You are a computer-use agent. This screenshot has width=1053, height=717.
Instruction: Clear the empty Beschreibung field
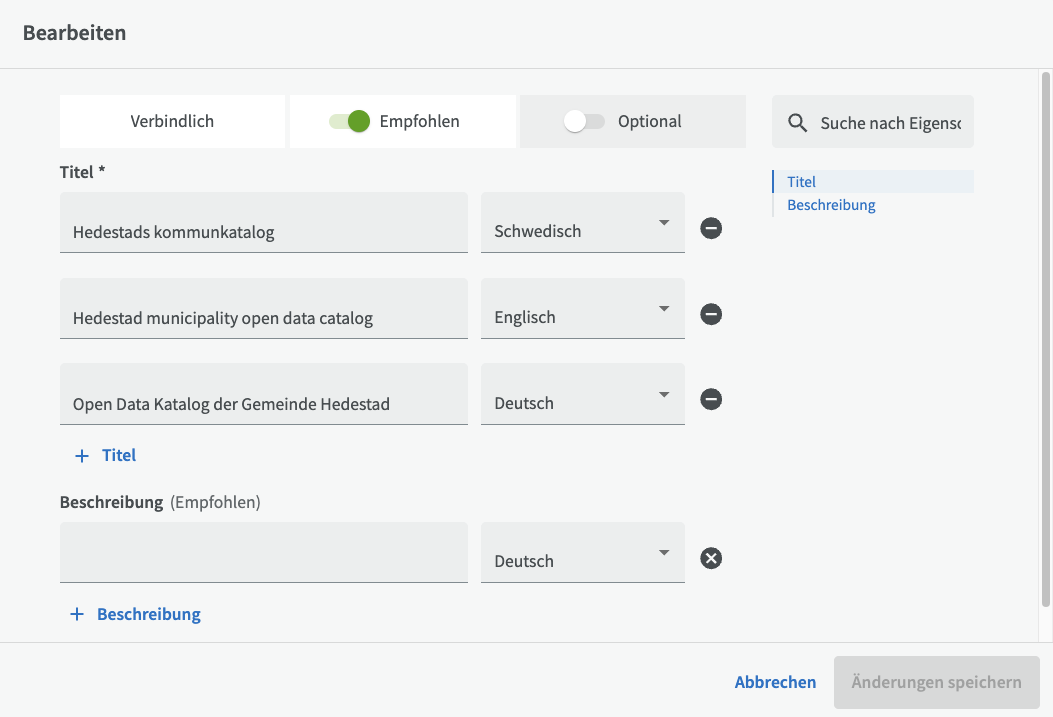(x=711, y=558)
